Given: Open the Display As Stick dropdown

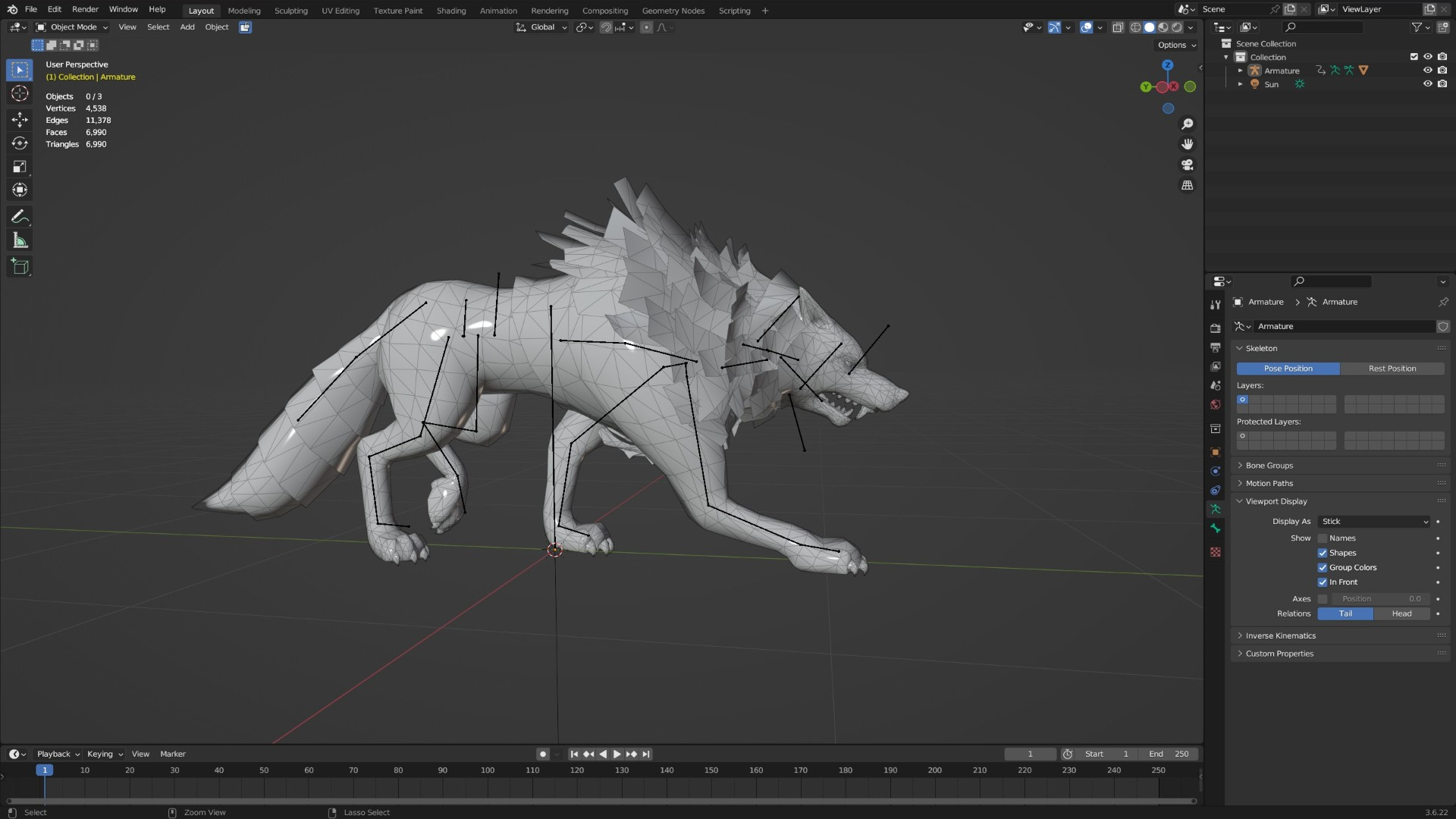Looking at the screenshot, I should click(x=1374, y=522).
